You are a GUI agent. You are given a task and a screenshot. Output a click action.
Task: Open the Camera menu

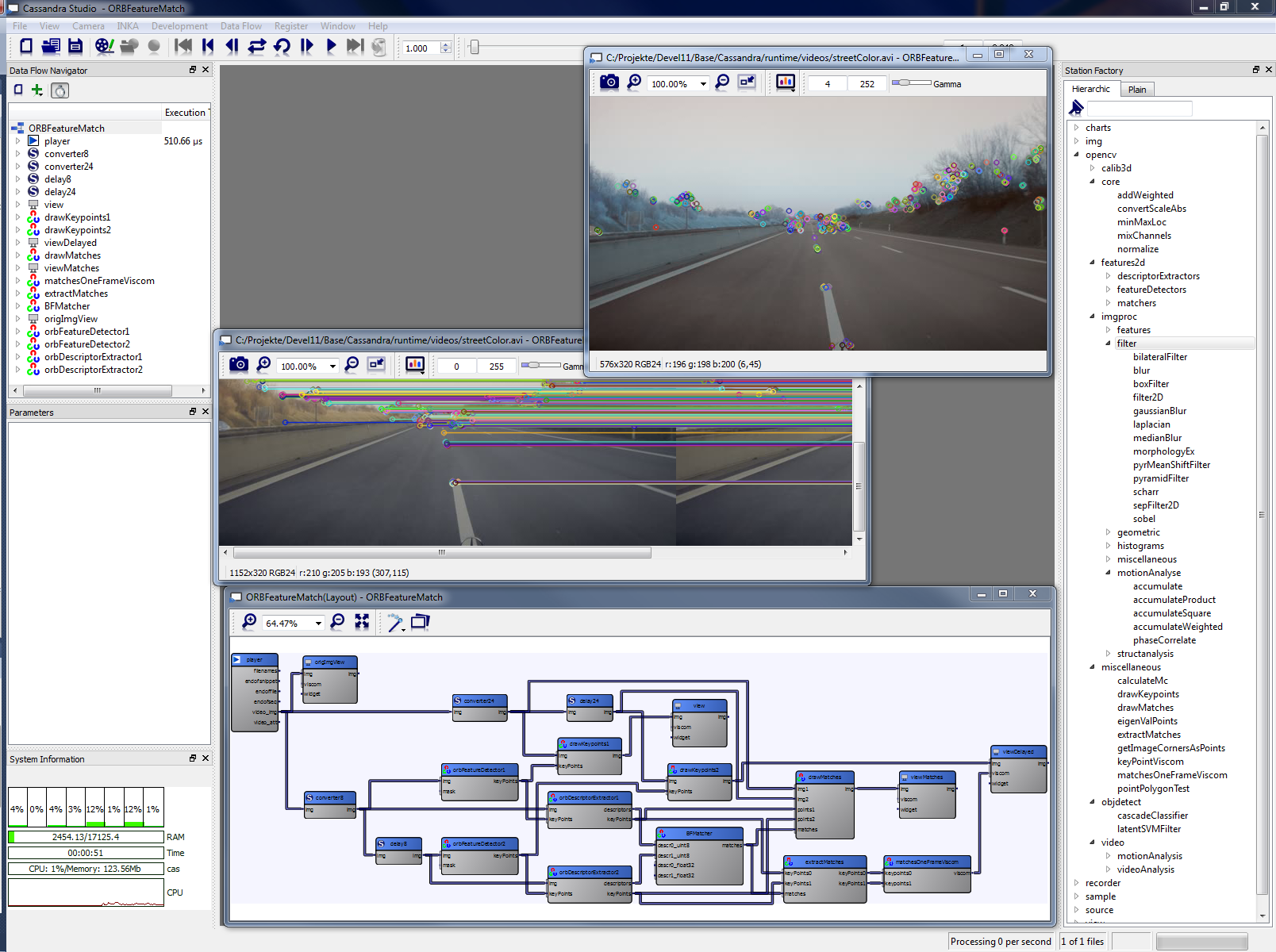coord(88,25)
